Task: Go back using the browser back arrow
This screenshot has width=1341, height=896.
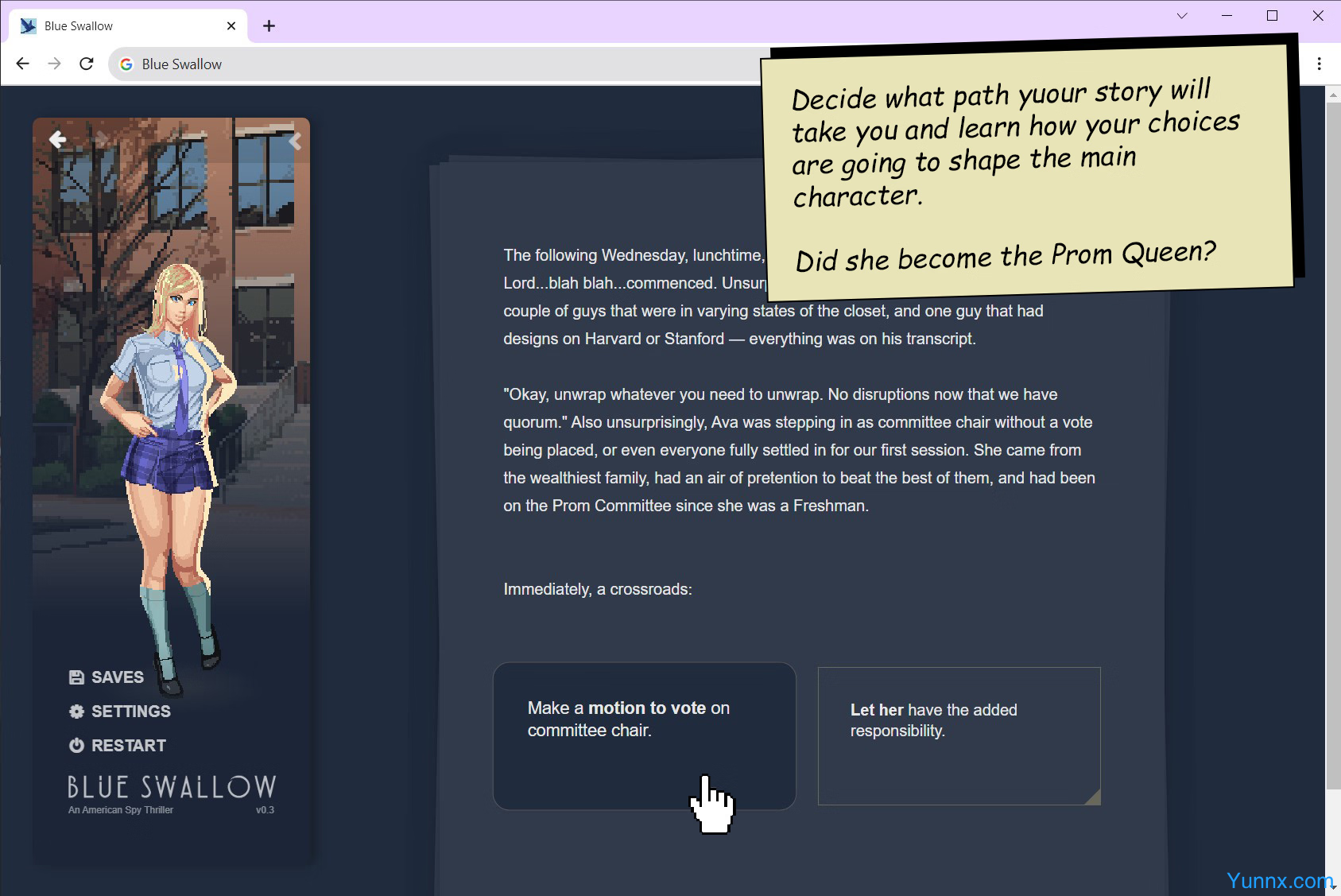Action: [22, 64]
